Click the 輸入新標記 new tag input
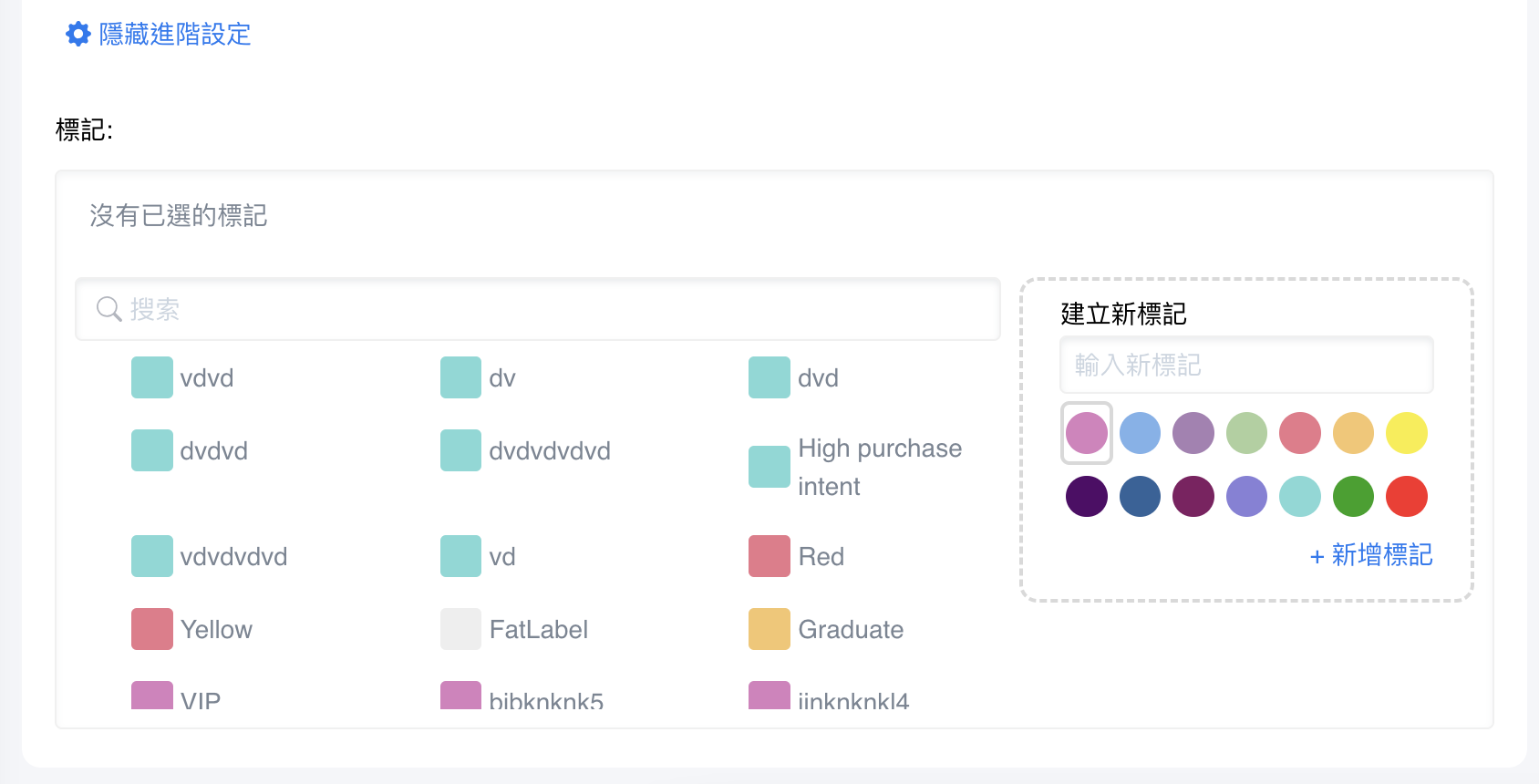 click(1245, 365)
